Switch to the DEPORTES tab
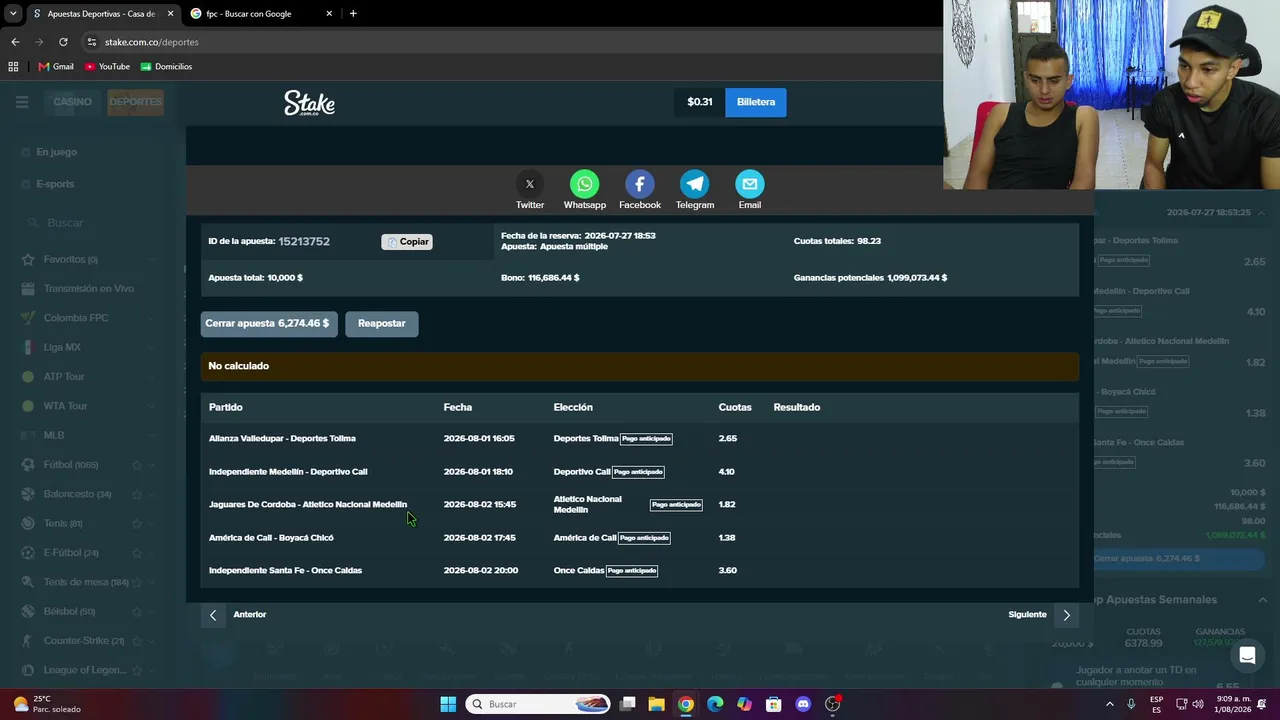The width and height of the screenshot is (1280, 720). click(x=135, y=102)
